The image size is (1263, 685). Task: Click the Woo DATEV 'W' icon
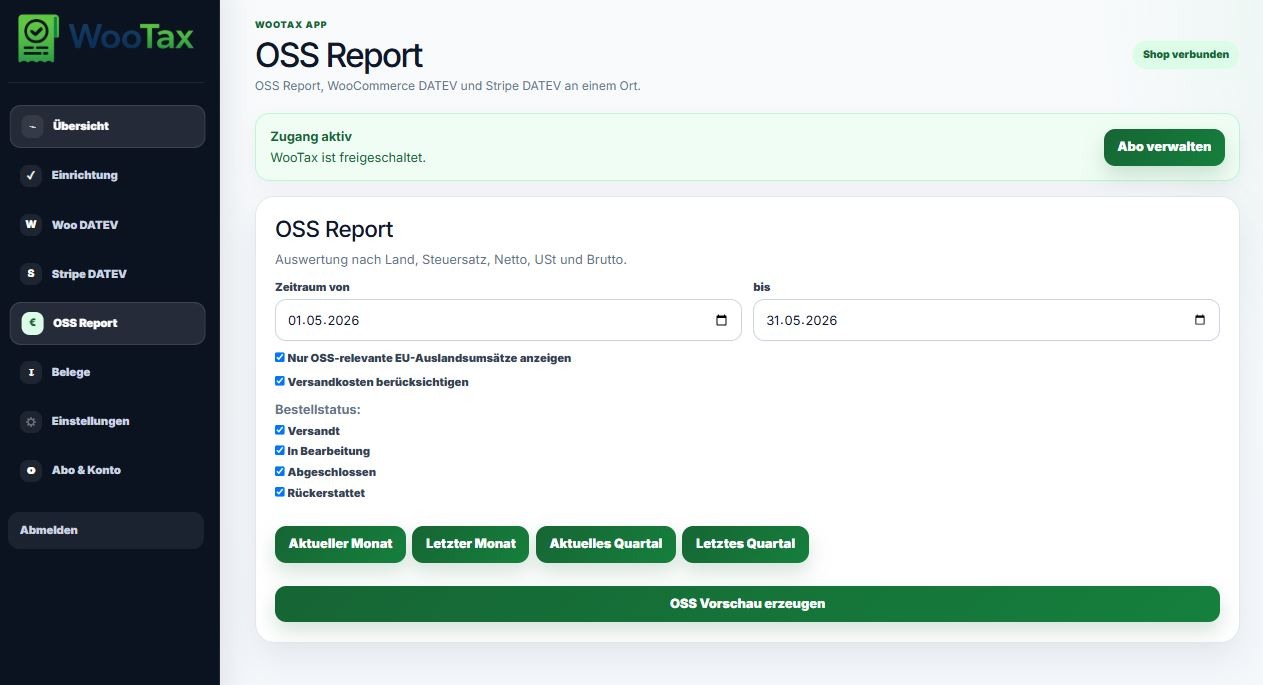32,225
